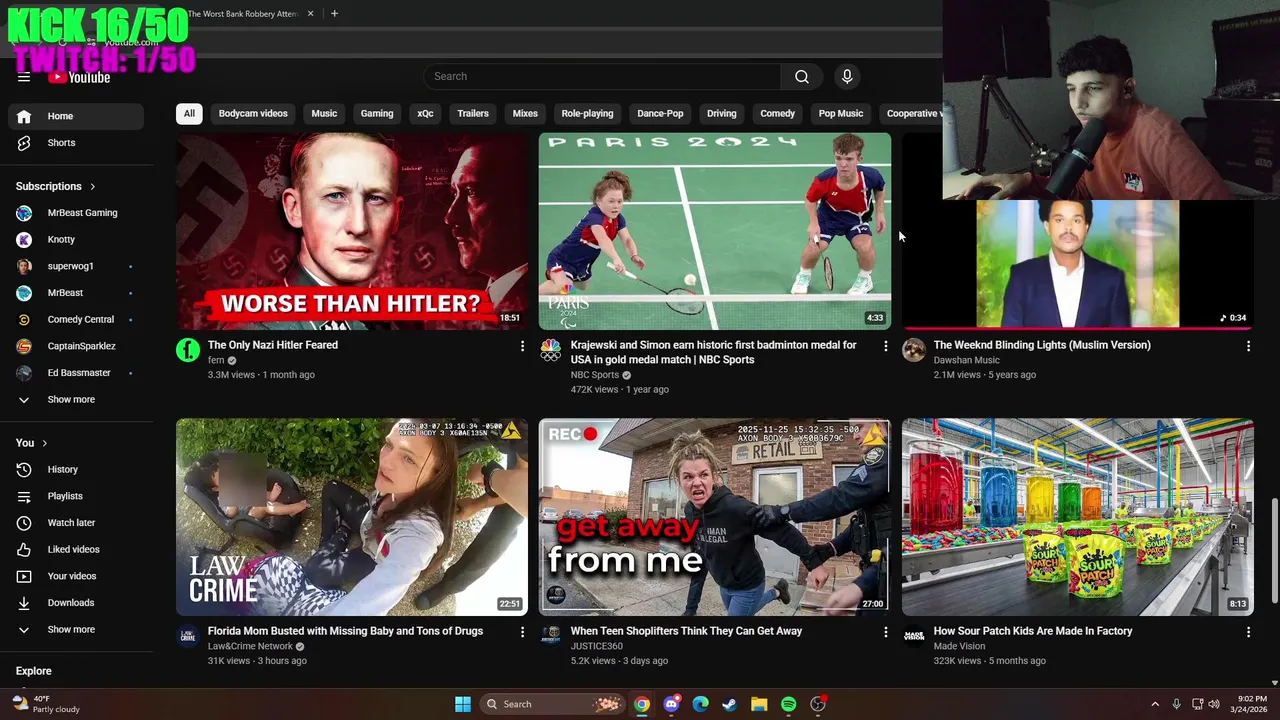
Task: Expand the You section
Action: (31, 443)
